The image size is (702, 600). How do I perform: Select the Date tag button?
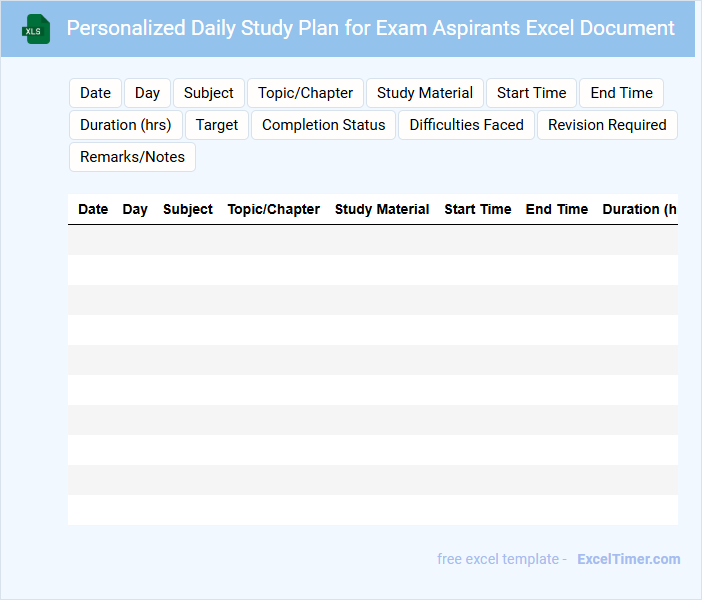(x=95, y=93)
